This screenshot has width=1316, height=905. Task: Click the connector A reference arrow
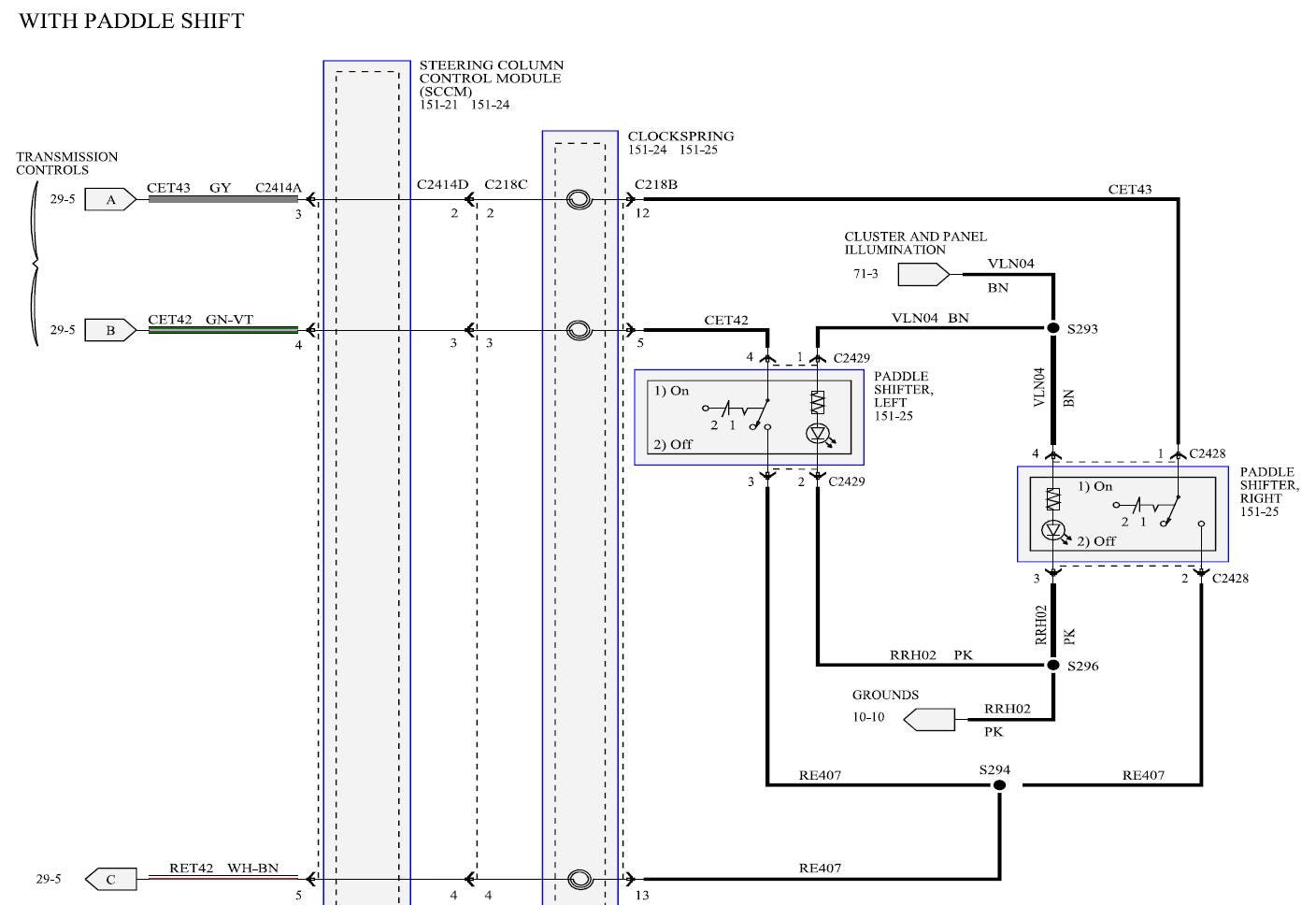point(110,199)
